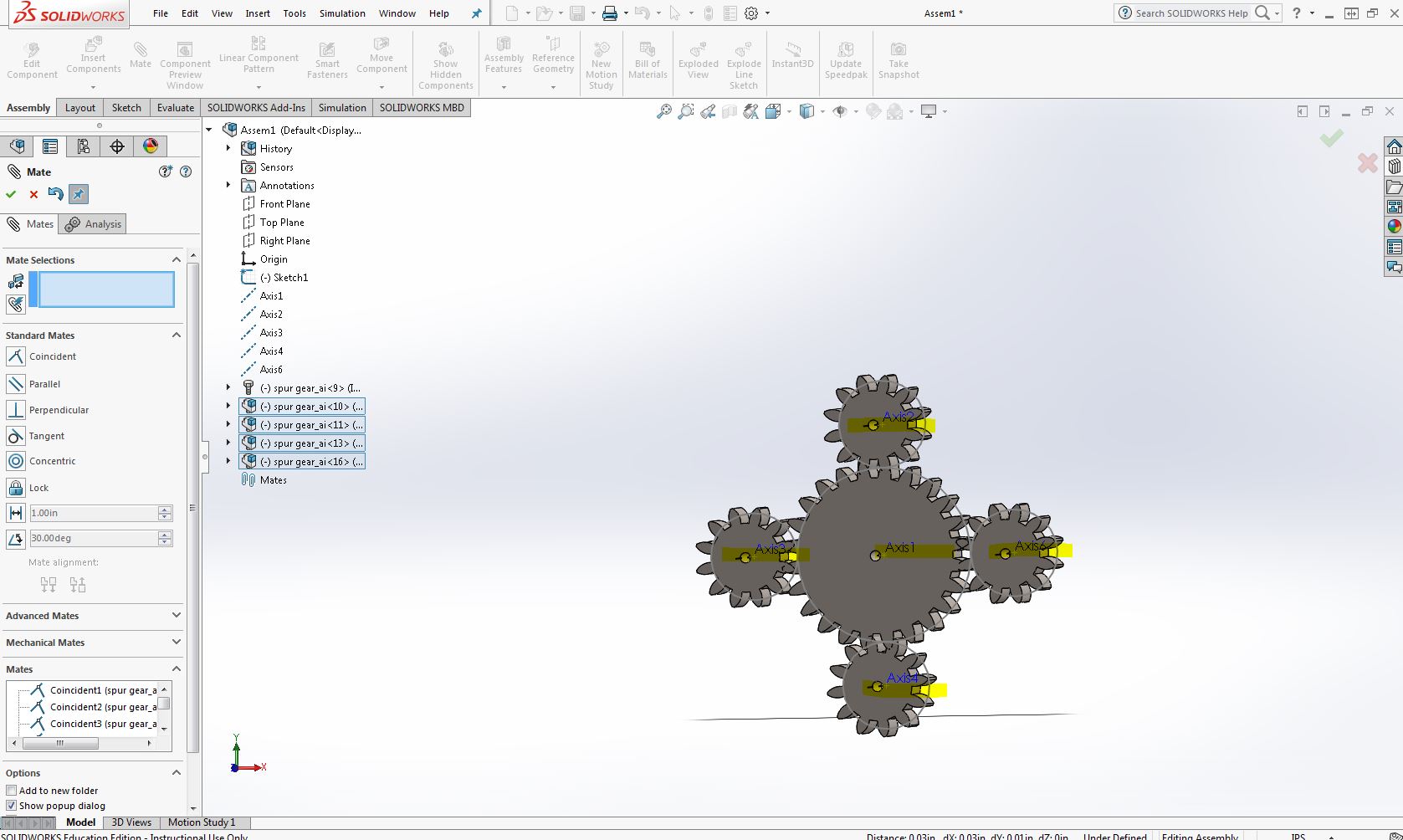The image size is (1403, 840).
Task: Click inside the Mate Selections box
Action: 106,290
